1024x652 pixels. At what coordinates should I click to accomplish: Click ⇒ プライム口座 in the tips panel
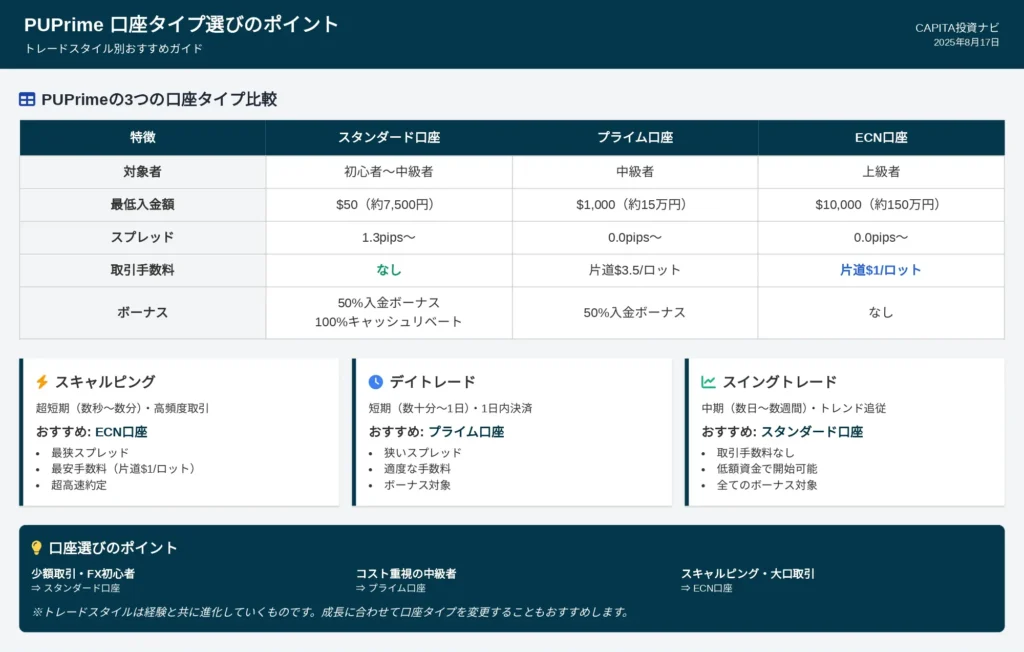coord(391,588)
